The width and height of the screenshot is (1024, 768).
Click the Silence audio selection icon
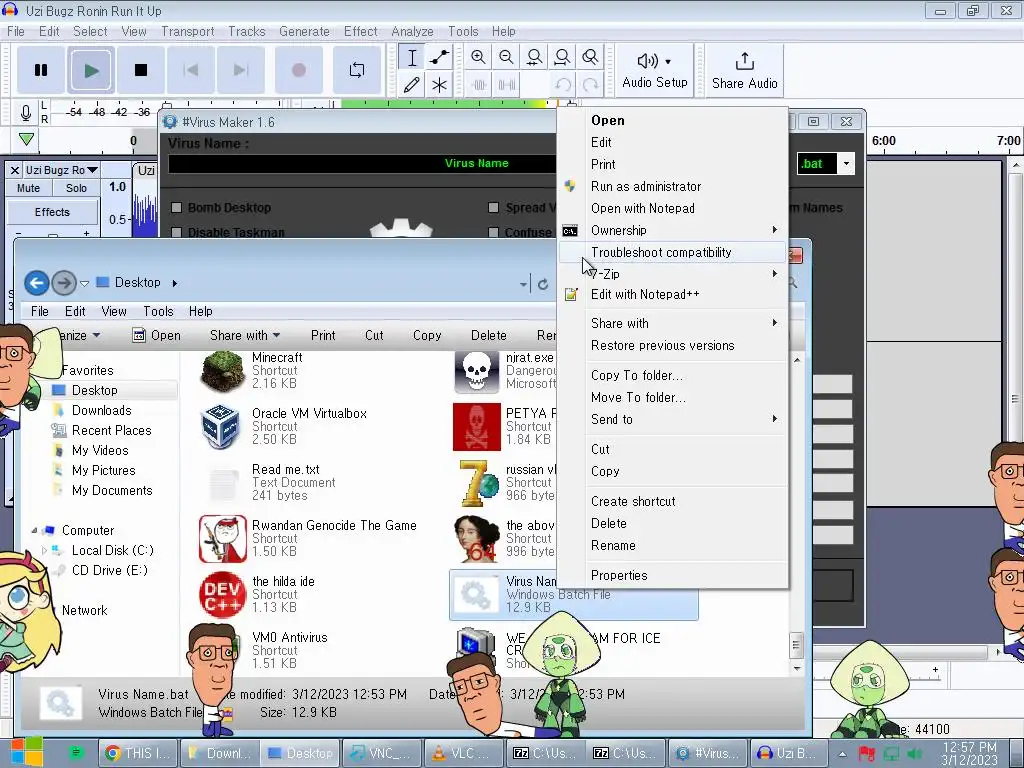click(x=506, y=85)
